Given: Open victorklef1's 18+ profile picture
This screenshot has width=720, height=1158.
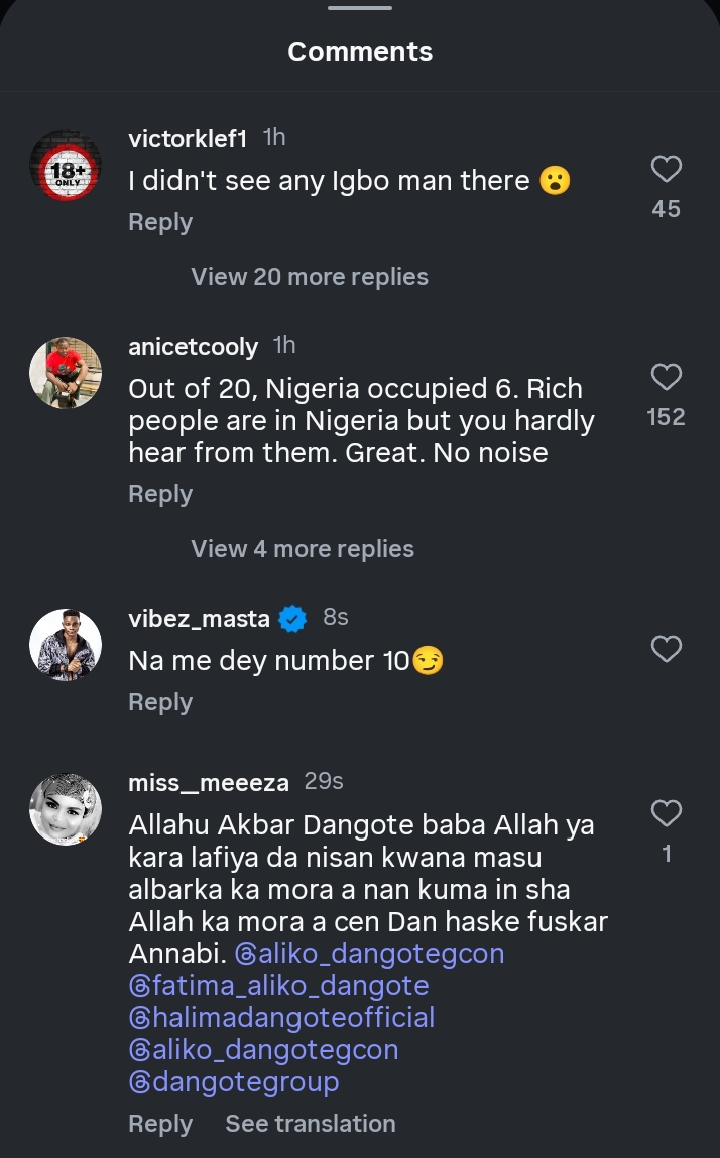Looking at the screenshot, I should [65, 165].
